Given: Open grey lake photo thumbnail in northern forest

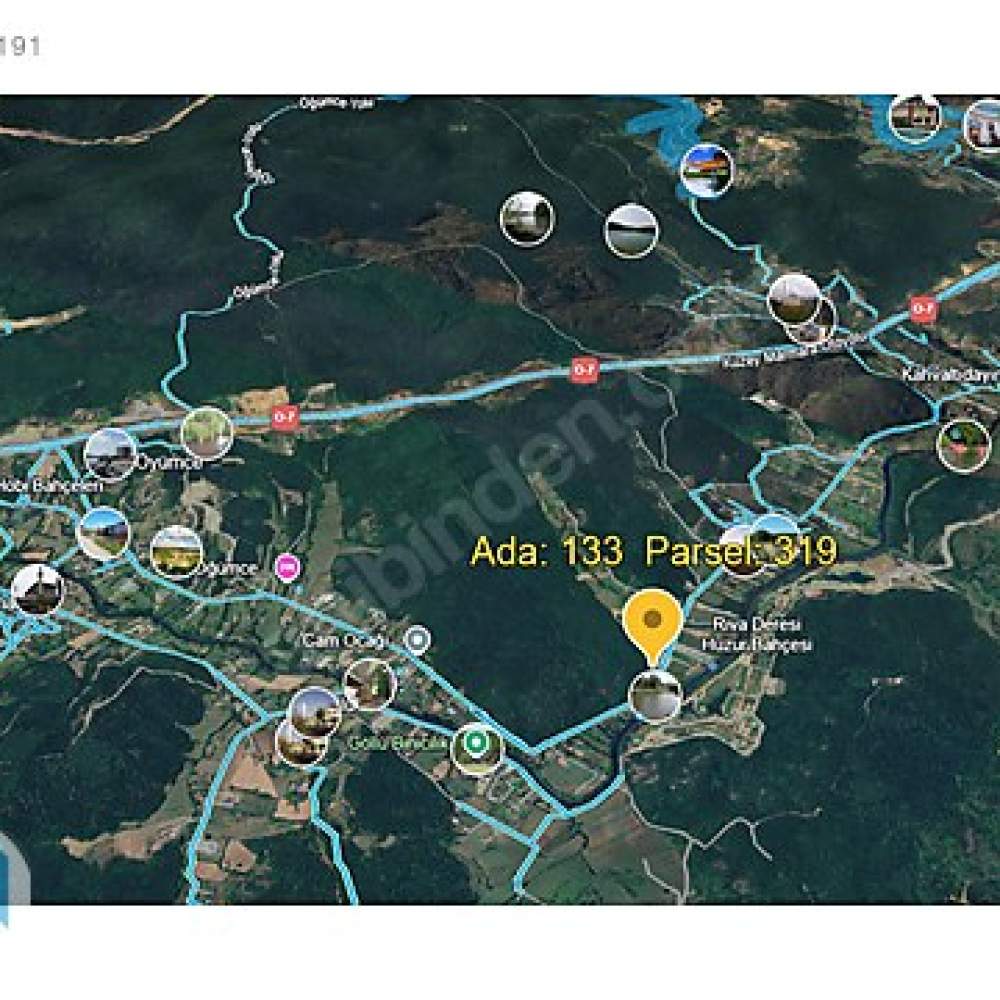Looking at the screenshot, I should pyautogui.click(x=631, y=231).
